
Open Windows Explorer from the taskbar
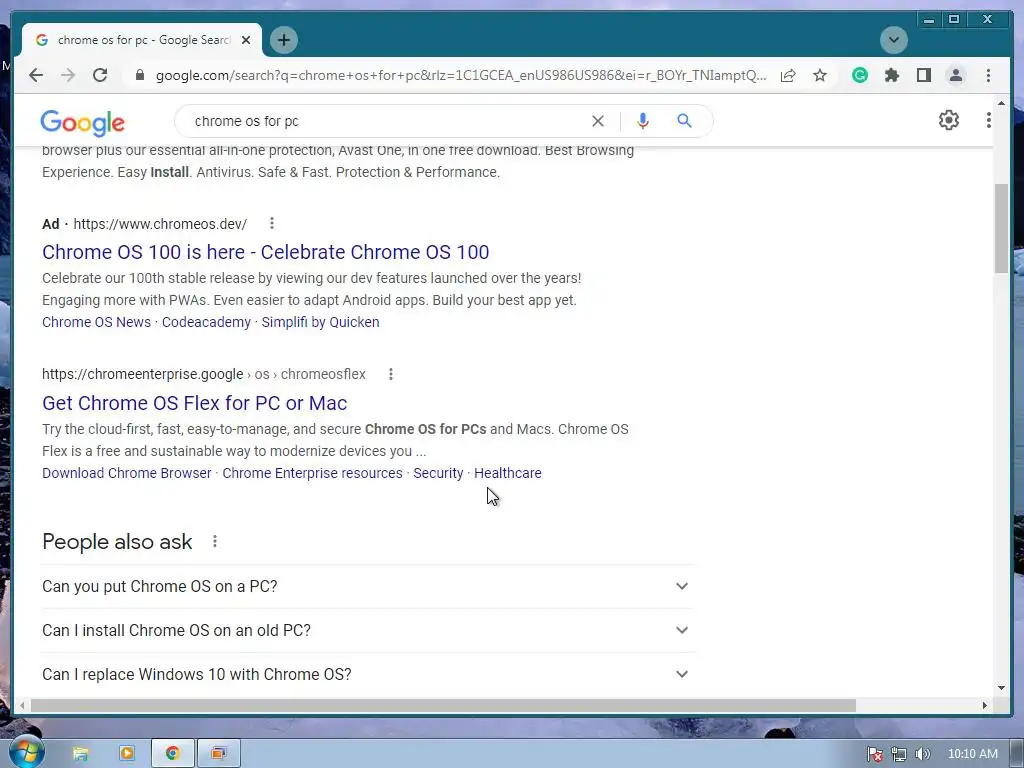[80, 754]
